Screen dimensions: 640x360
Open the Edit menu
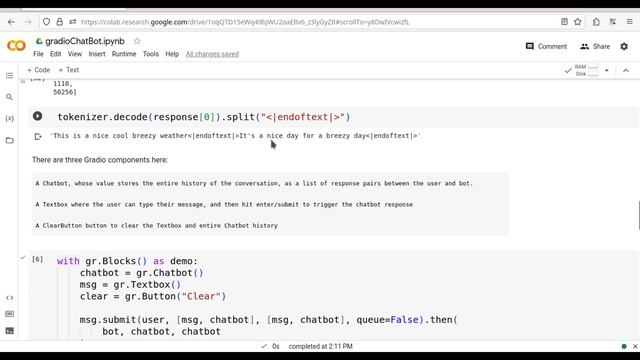56,54
